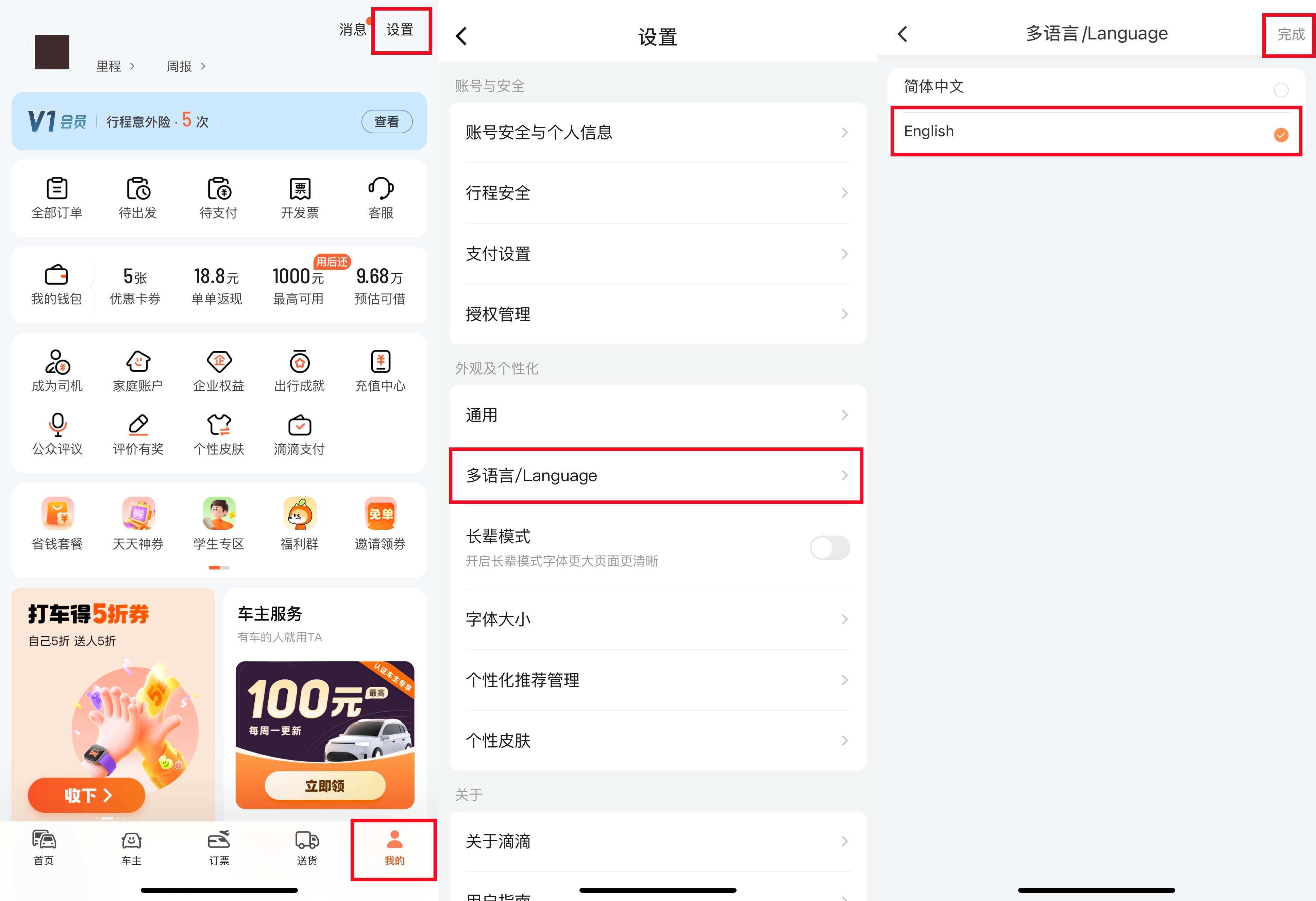This screenshot has width=1316, height=901.
Task: Select the 简体中文 radio option
Action: click(x=1280, y=90)
